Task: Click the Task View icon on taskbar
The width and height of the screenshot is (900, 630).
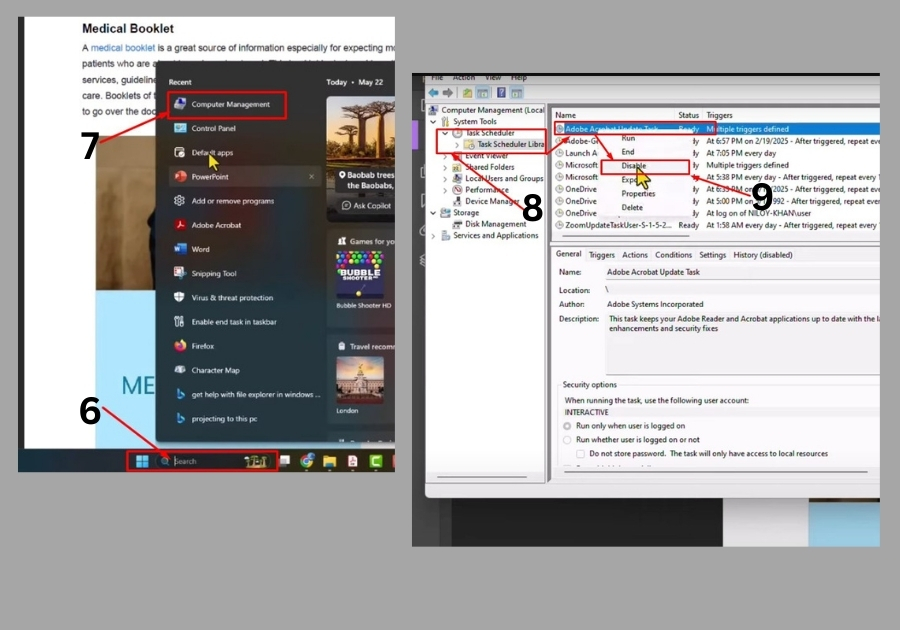Action: (x=285, y=460)
